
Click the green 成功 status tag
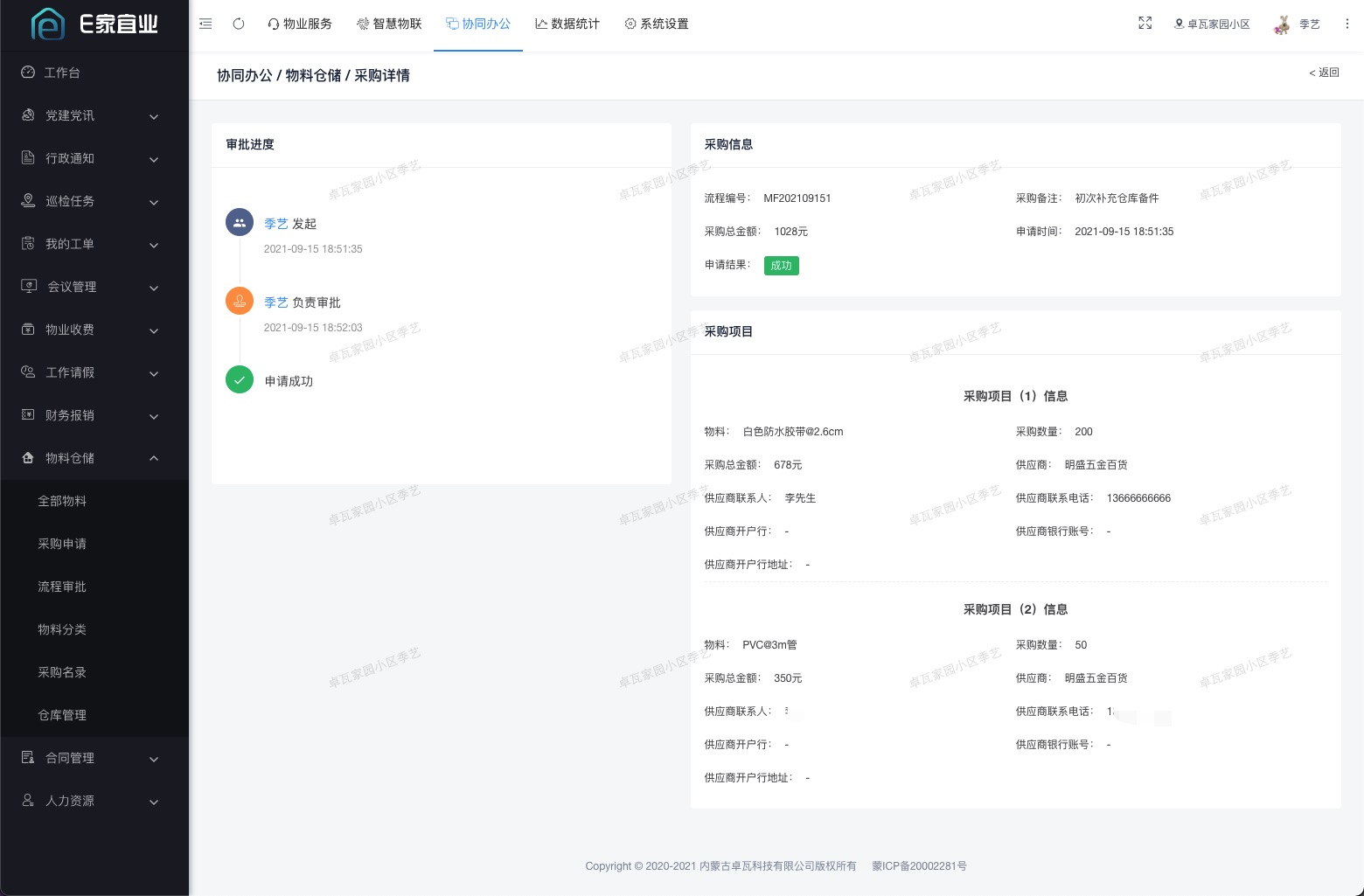tap(781, 266)
